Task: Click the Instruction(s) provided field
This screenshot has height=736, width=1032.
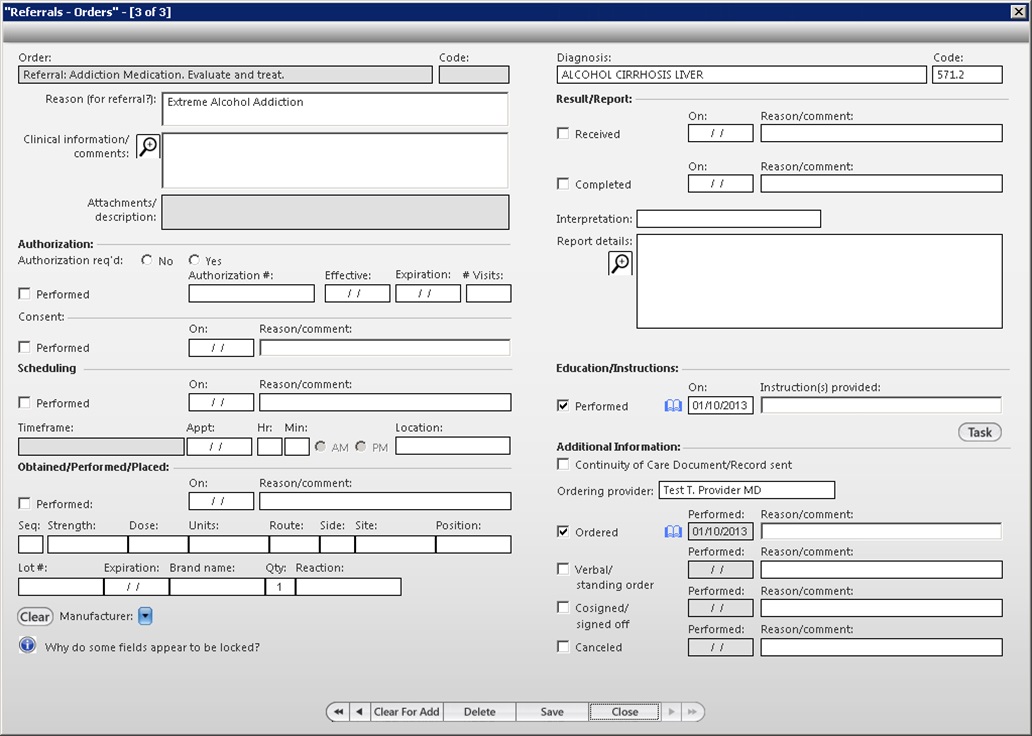Action: [881, 405]
